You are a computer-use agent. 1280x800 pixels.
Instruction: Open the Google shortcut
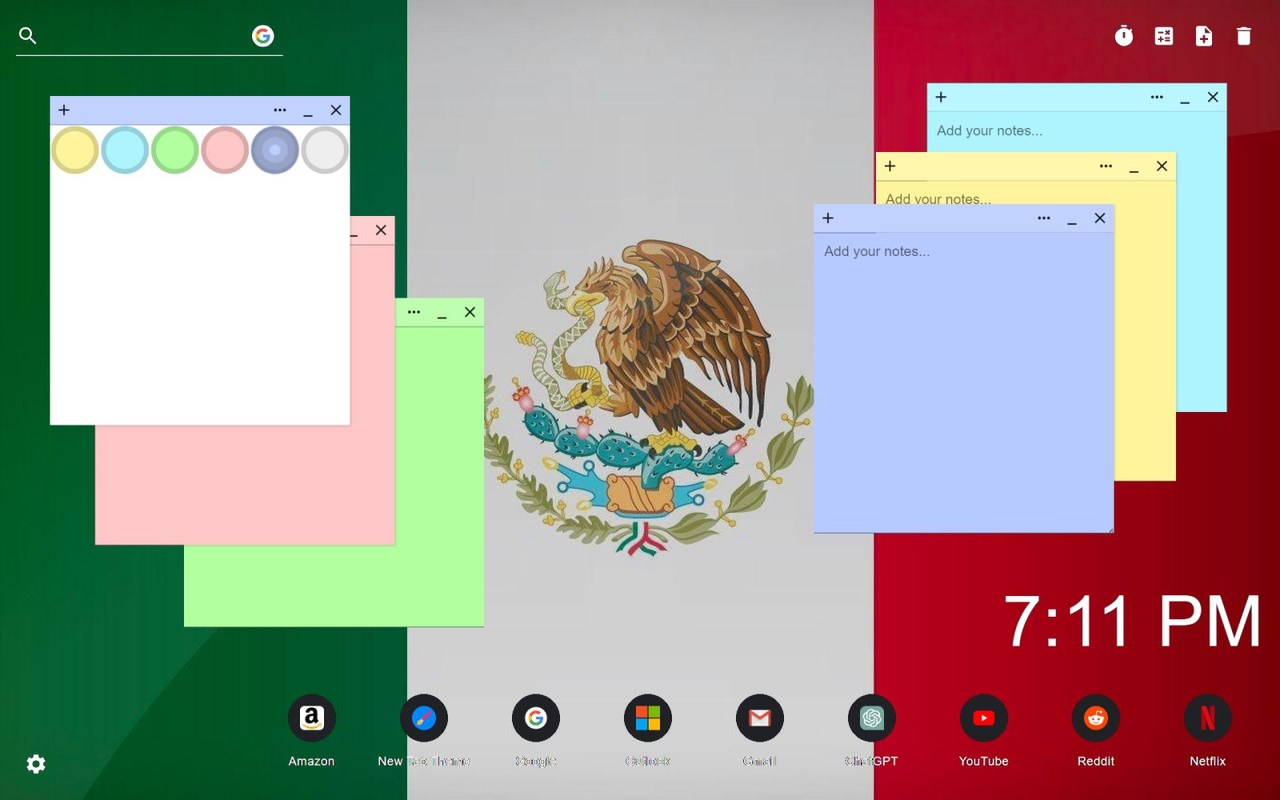536,718
